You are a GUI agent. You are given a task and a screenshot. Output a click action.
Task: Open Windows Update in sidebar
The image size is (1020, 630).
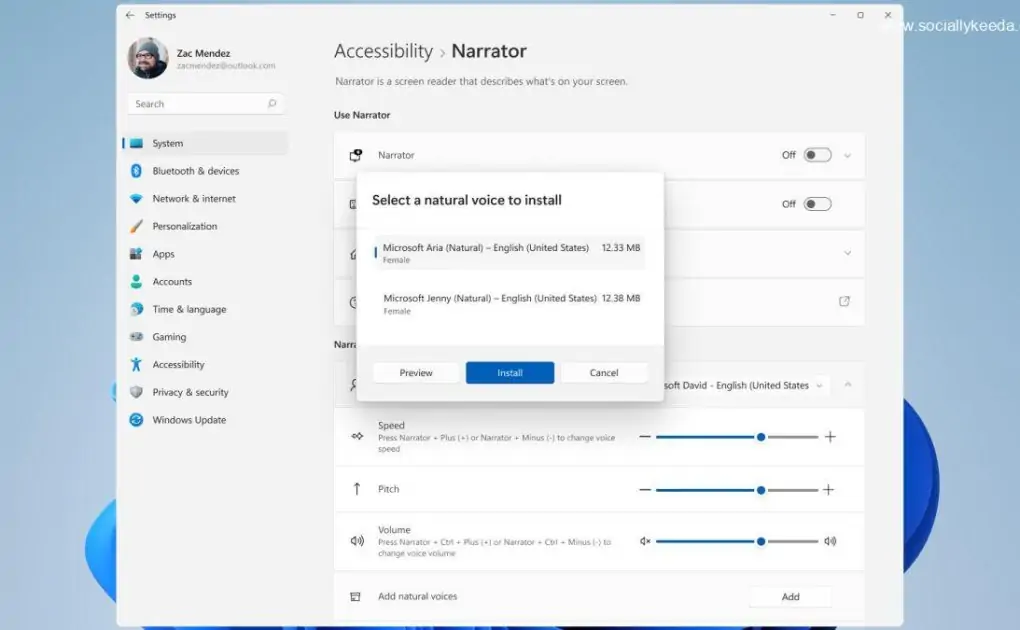(x=205, y=420)
